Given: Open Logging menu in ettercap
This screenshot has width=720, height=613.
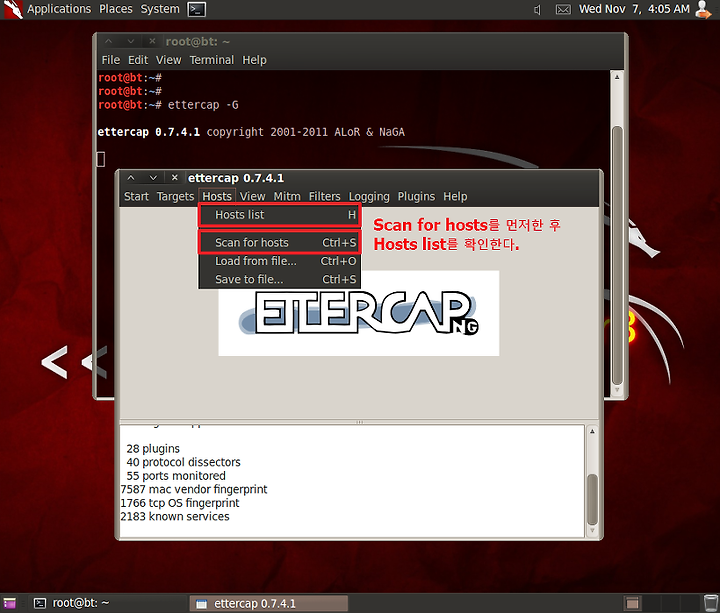Looking at the screenshot, I should [x=369, y=197].
